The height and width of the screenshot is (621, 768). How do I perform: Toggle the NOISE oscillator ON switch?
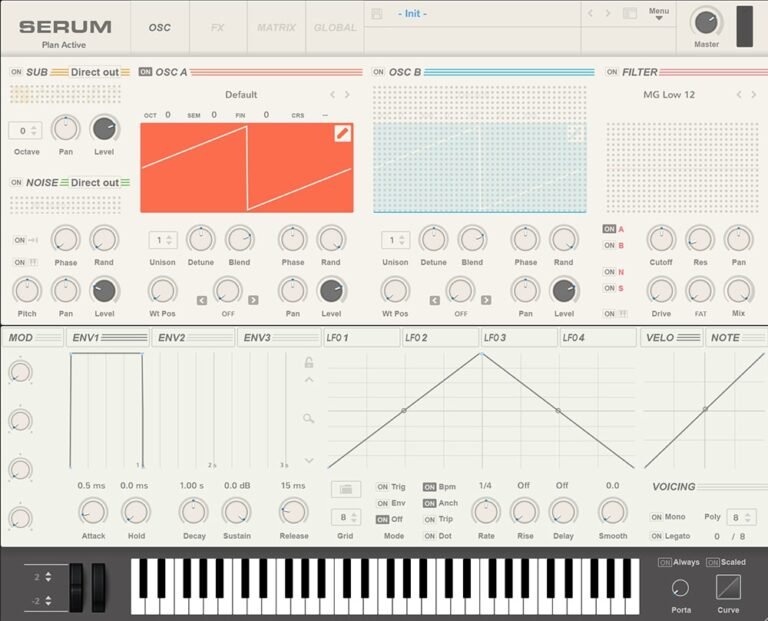[x=16, y=182]
